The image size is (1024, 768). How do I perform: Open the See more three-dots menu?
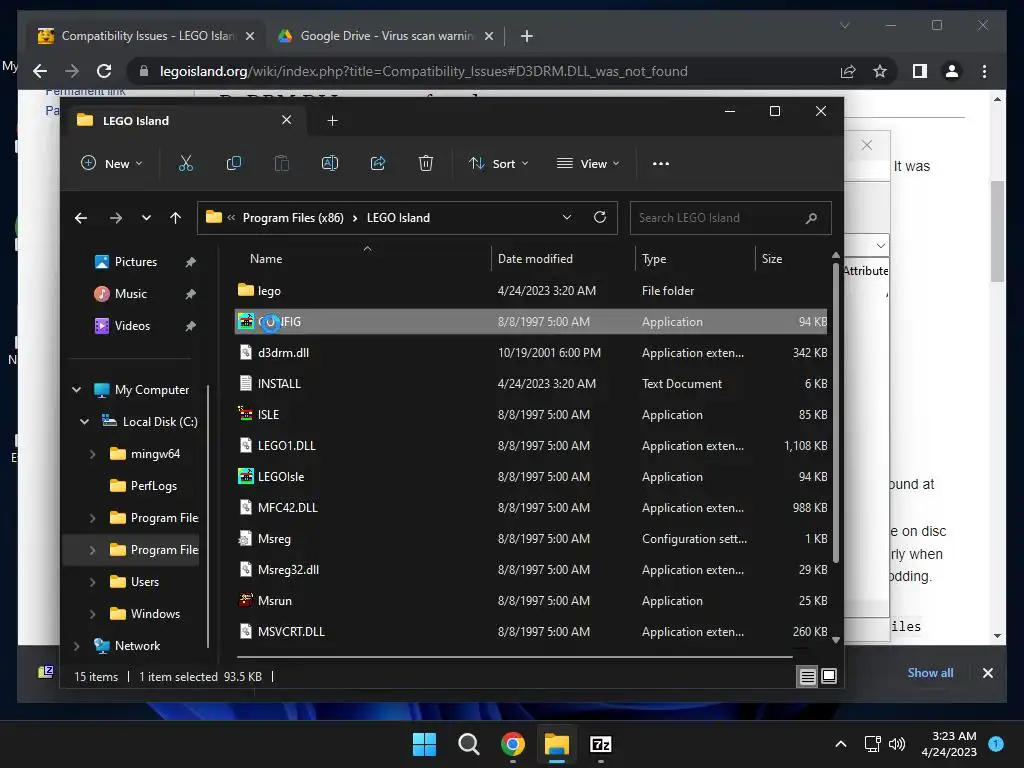(661, 163)
